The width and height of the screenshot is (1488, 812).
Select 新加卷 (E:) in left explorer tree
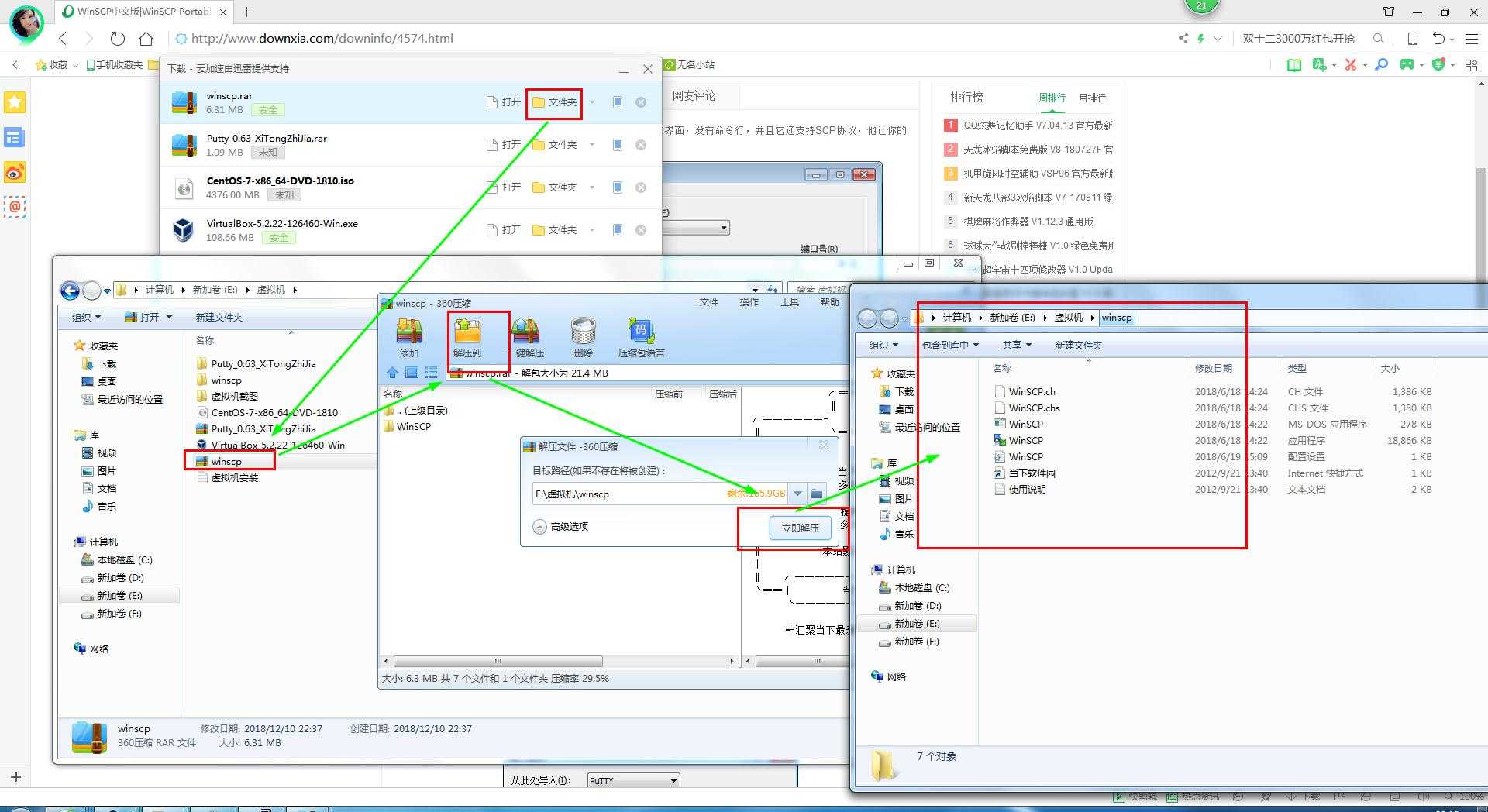point(119,596)
